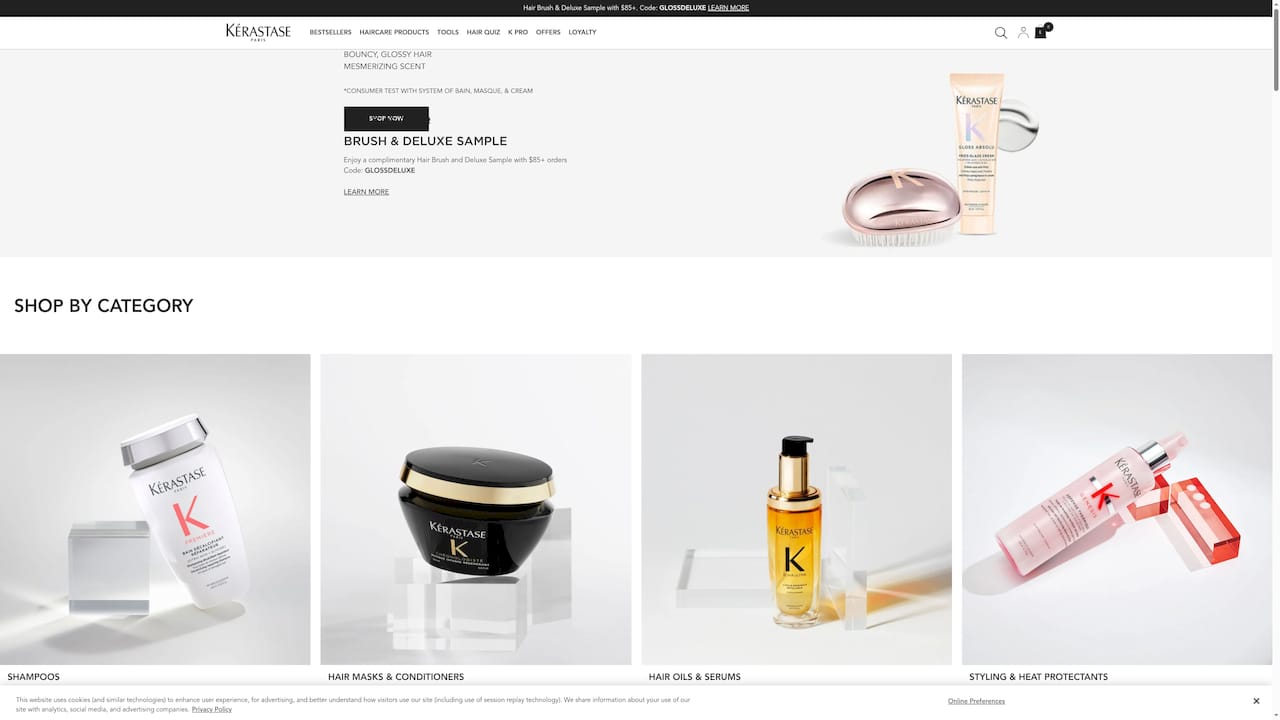Click the Shampoos category label
The width and height of the screenshot is (1280, 720).
click(34, 677)
